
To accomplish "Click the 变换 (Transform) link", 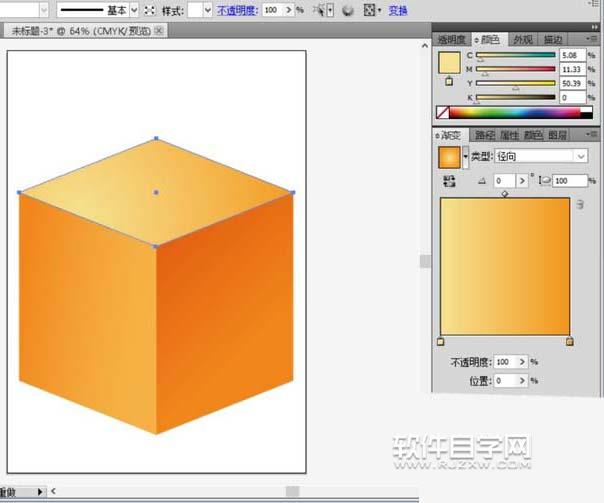I will tap(397, 11).
